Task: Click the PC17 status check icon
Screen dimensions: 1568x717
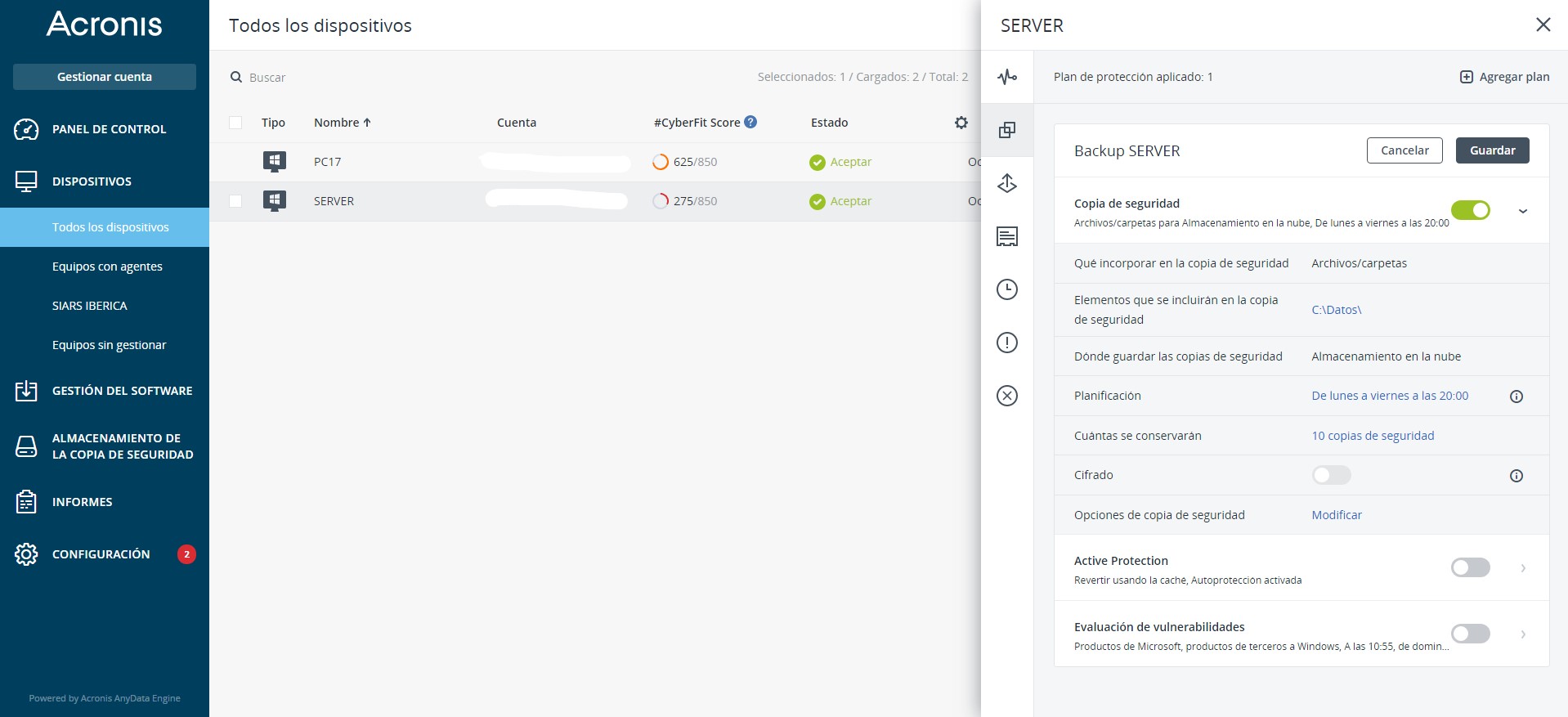Action: click(818, 163)
